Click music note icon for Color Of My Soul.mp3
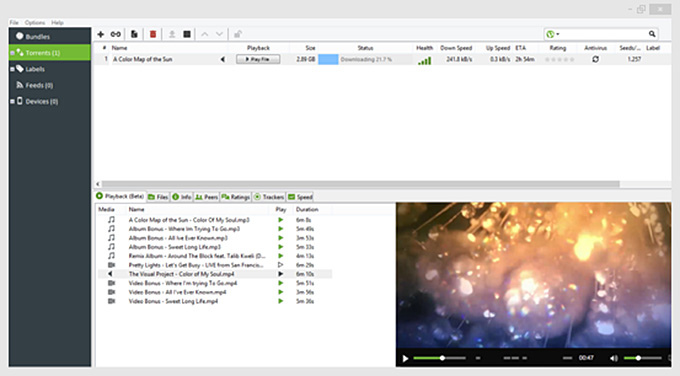 pyautogui.click(x=111, y=220)
